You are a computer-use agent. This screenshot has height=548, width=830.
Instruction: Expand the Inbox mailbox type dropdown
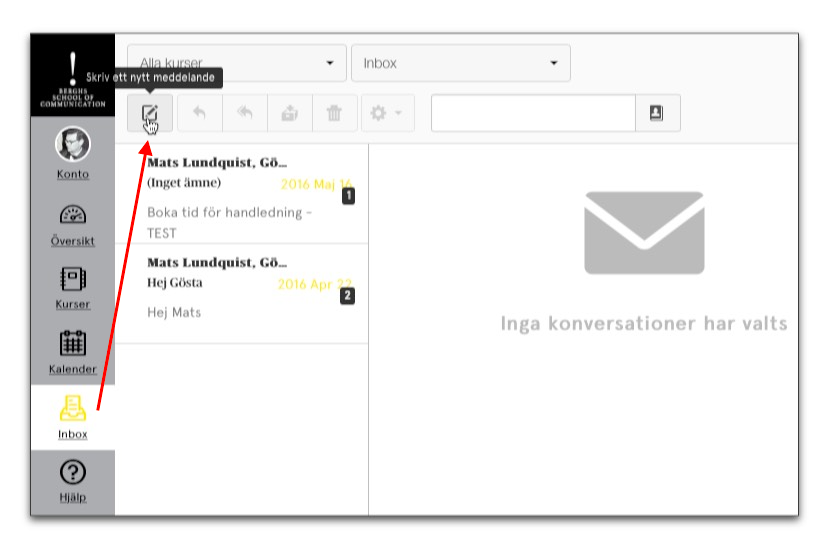[461, 63]
